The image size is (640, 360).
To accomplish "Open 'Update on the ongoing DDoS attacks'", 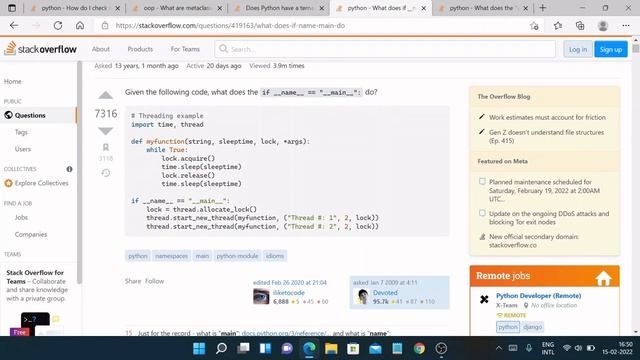I will click(549, 218).
